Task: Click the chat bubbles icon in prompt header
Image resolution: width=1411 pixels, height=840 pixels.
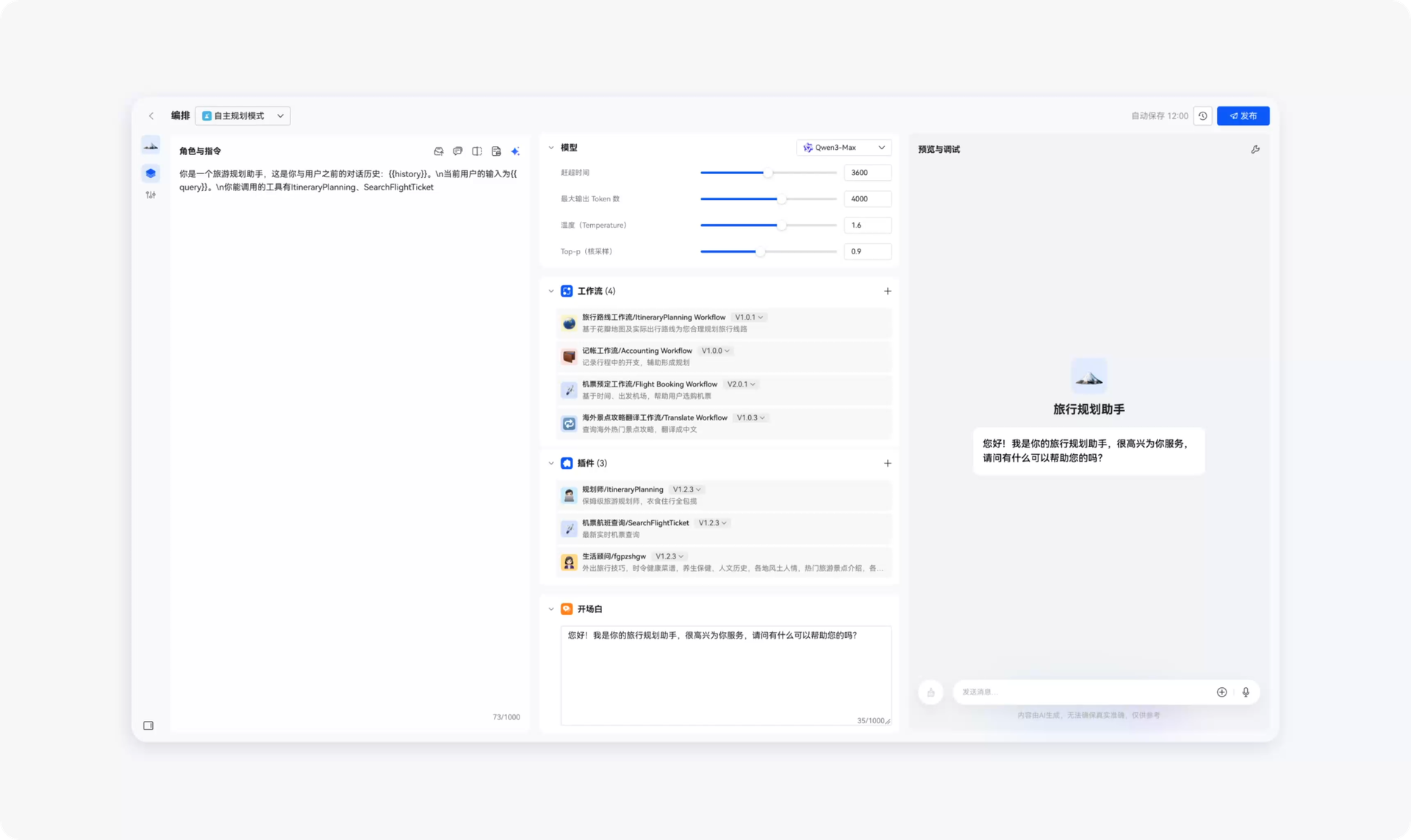Action: [x=458, y=151]
